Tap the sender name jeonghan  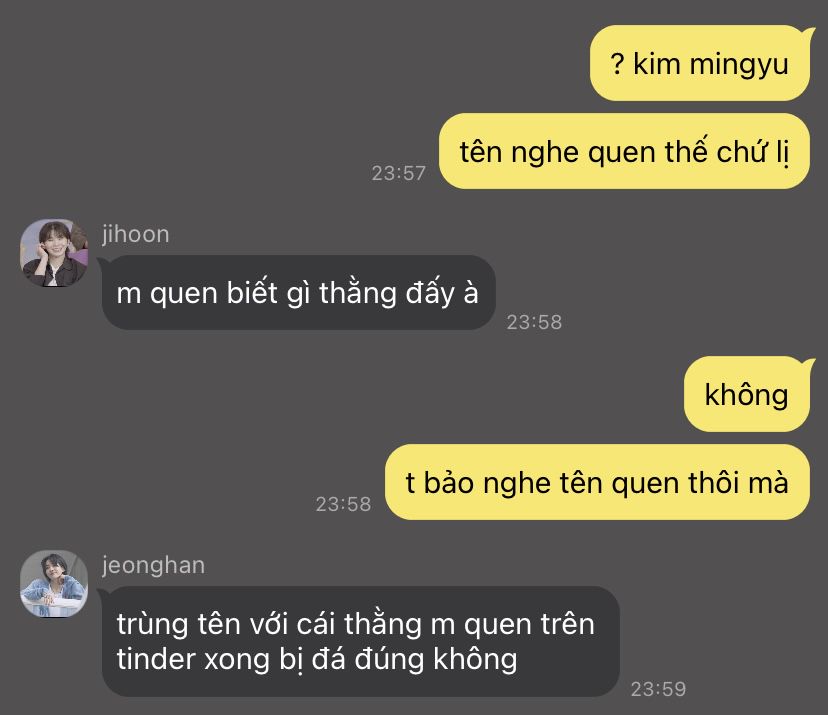pos(154,565)
